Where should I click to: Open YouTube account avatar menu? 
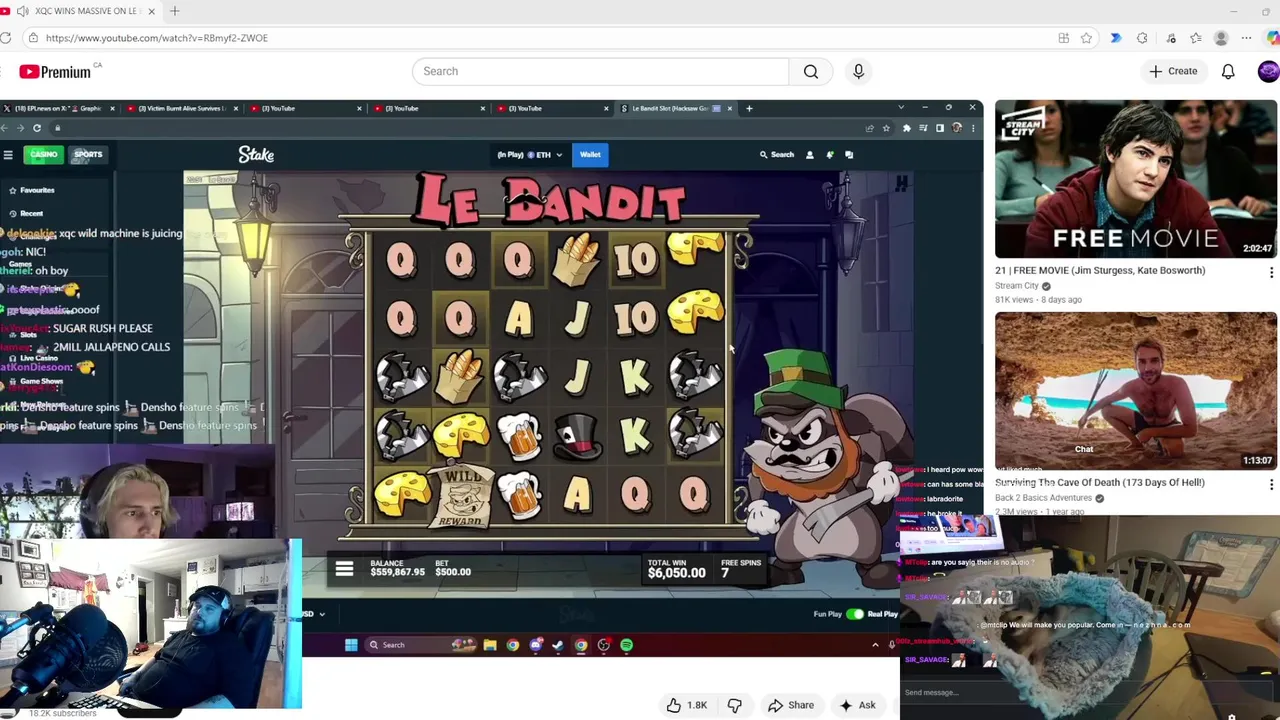[1268, 71]
